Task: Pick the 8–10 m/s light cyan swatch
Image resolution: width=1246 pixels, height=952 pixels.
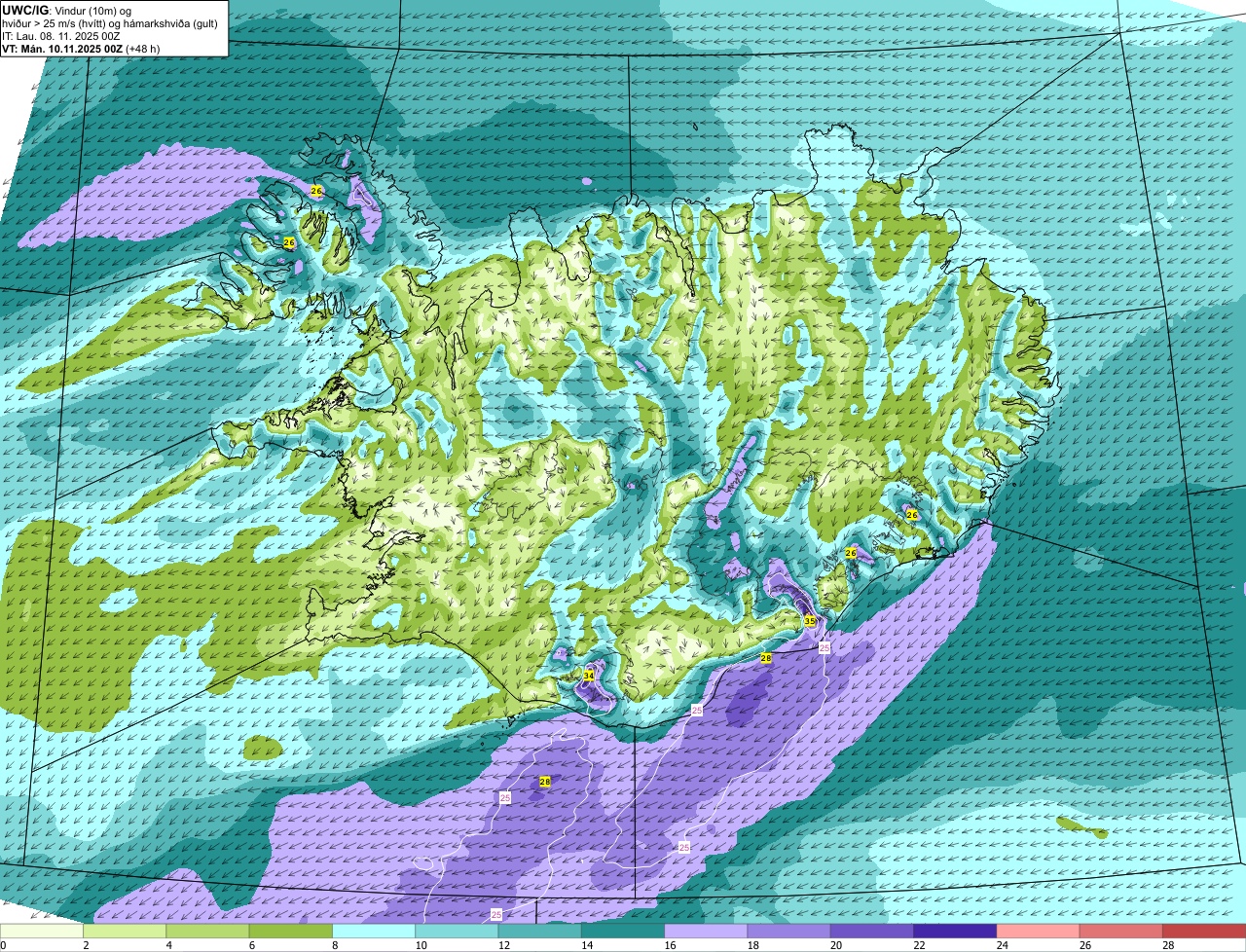Action: (x=374, y=932)
